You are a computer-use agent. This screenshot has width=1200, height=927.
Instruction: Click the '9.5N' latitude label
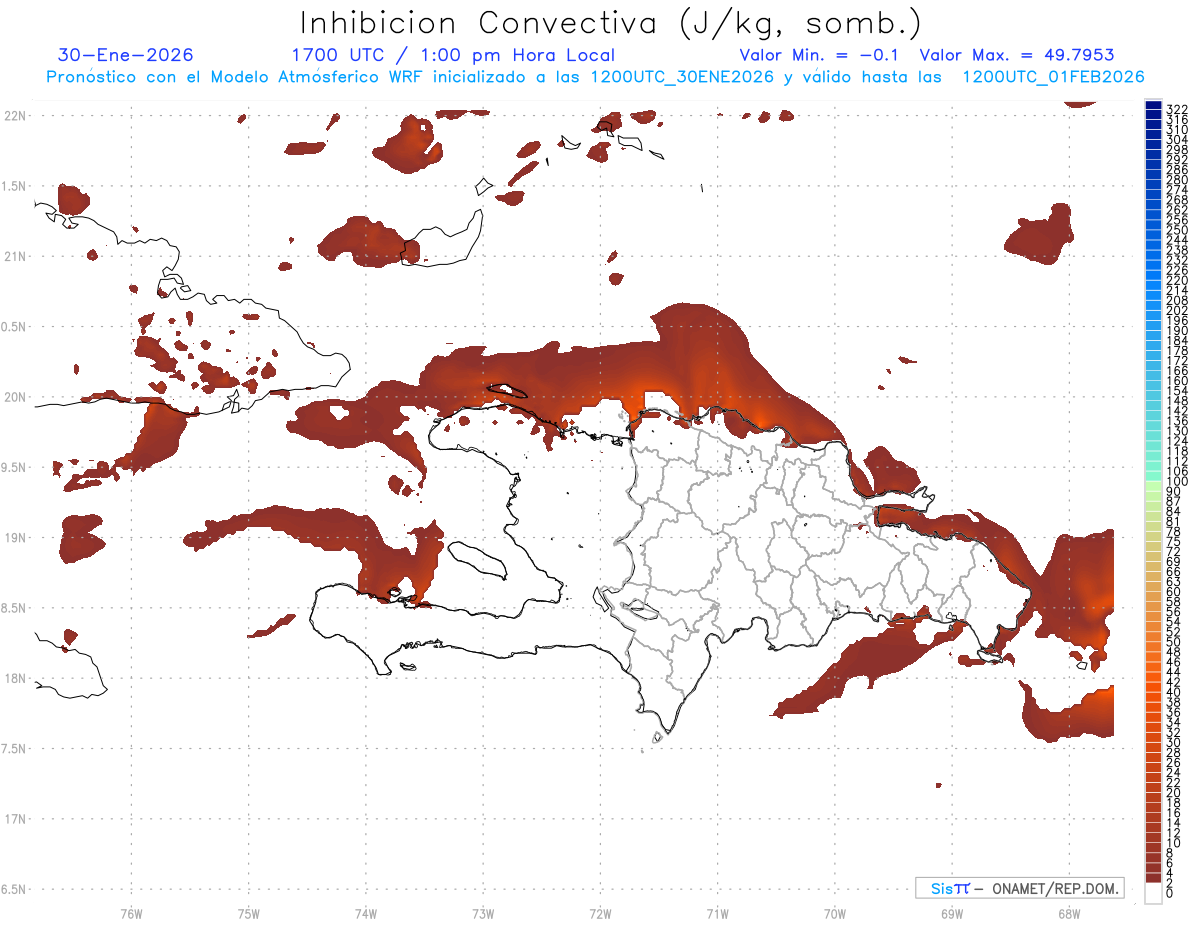click(x=15, y=468)
